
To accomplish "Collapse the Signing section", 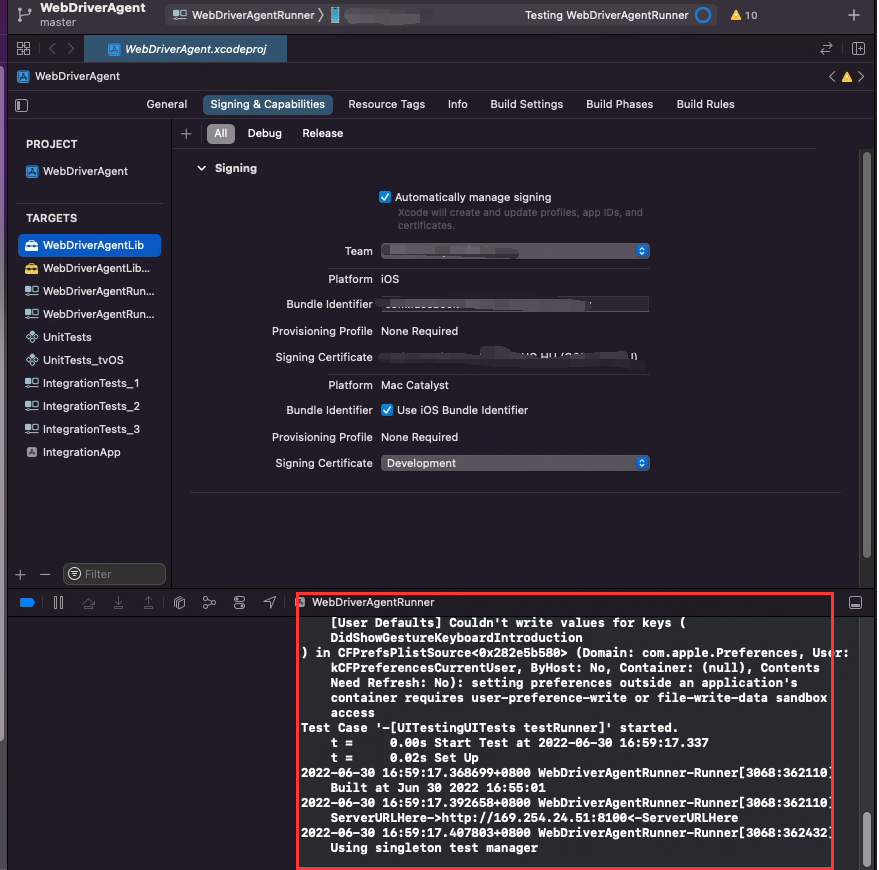I will point(201,169).
